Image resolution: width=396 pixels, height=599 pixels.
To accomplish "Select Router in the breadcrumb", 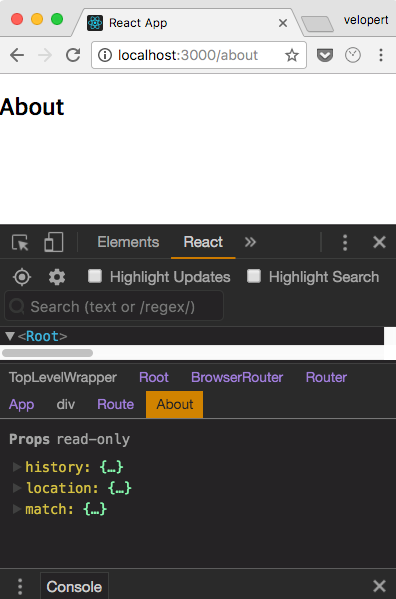I will [x=326, y=377].
